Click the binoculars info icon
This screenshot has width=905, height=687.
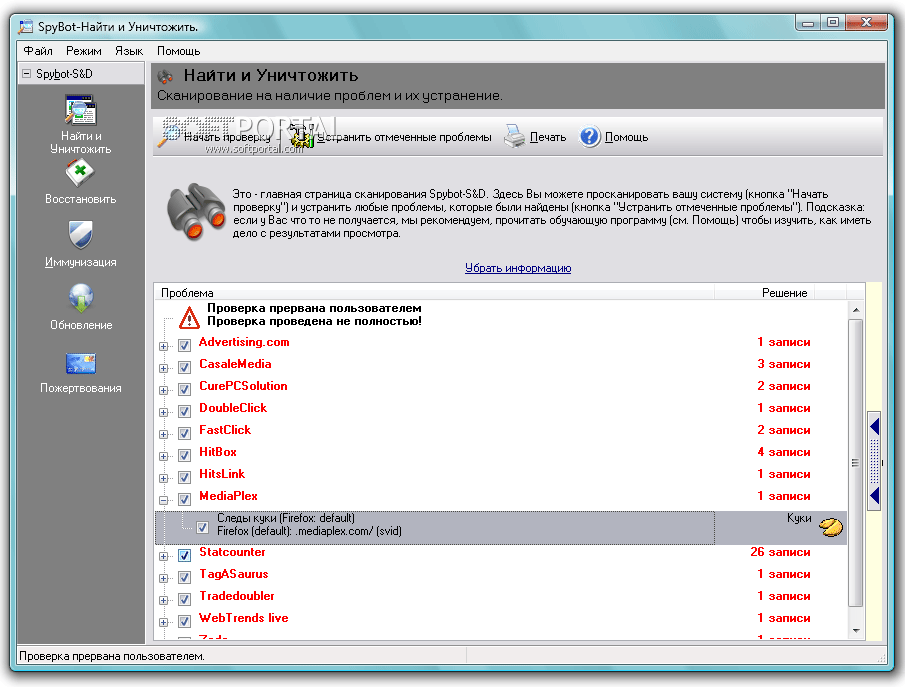tap(196, 212)
